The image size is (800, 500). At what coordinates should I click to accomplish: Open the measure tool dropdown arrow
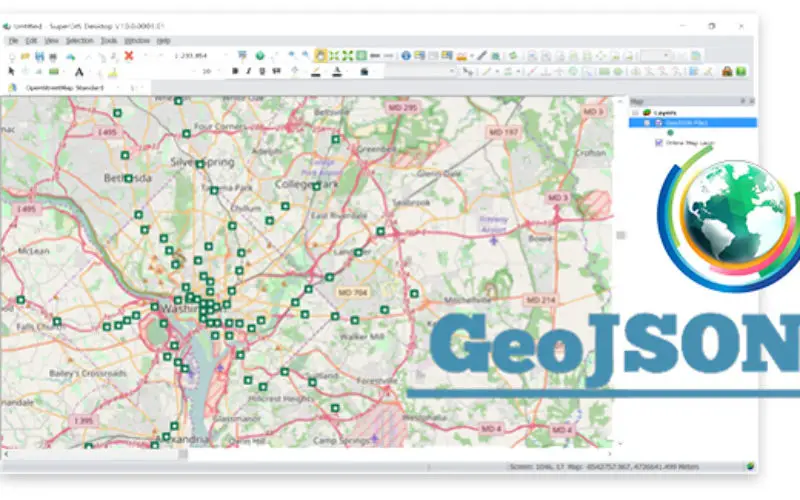coord(472,56)
